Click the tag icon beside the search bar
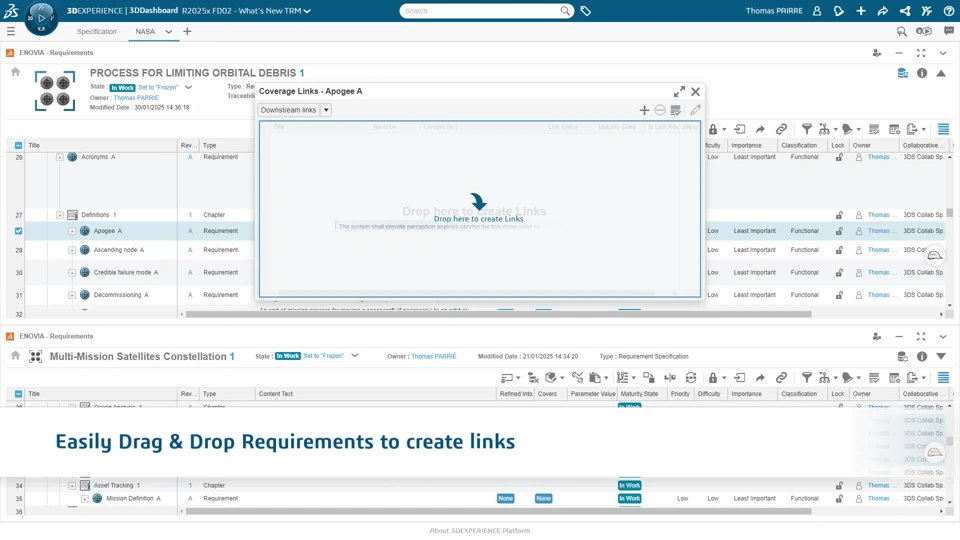The width and height of the screenshot is (960, 540). point(585,11)
